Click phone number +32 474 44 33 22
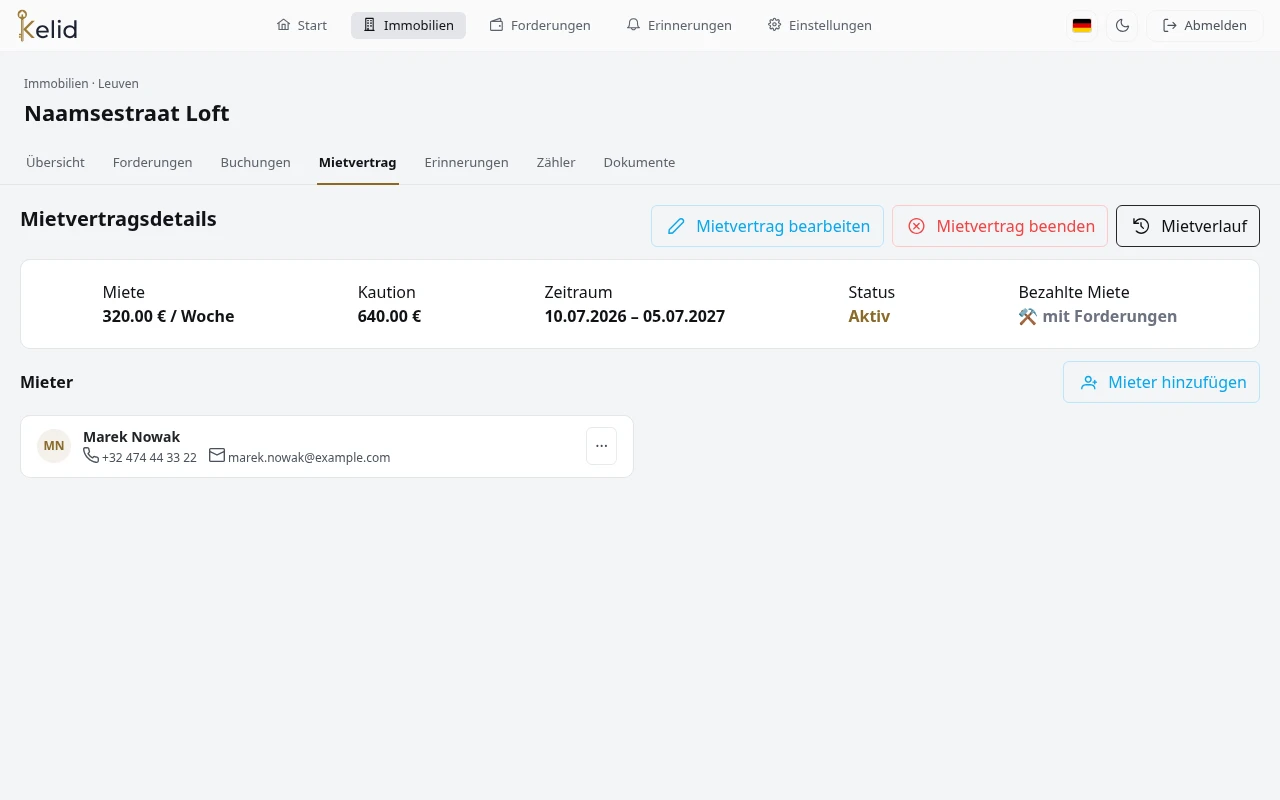This screenshot has height=800, width=1280. [x=149, y=458]
